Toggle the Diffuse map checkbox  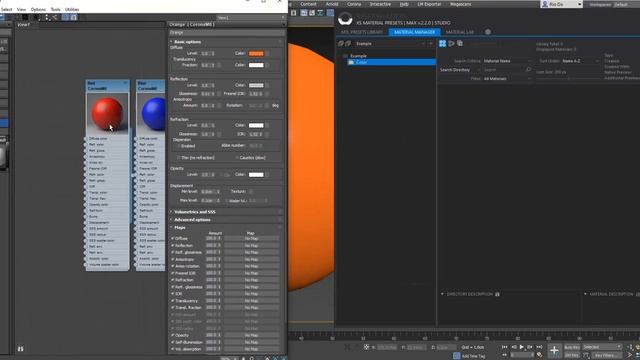click(x=173, y=238)
